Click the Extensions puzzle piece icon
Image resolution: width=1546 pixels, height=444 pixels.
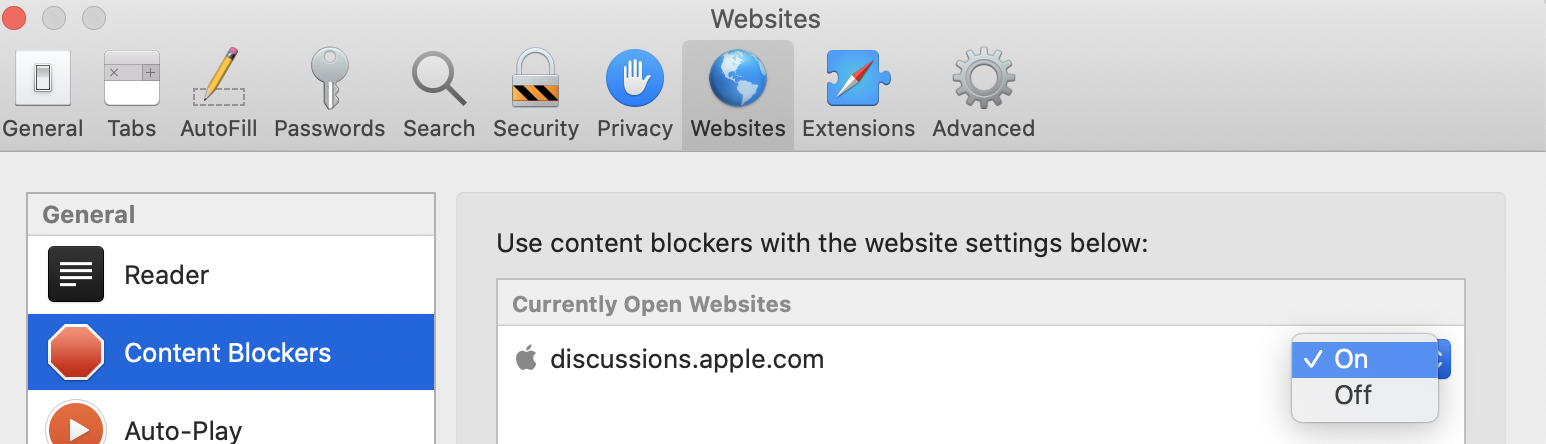point(857,78)
